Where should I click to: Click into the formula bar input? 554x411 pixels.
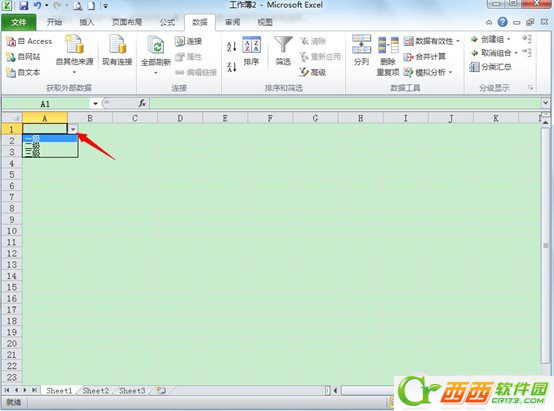pyautogui.click(x=345, y=103)
